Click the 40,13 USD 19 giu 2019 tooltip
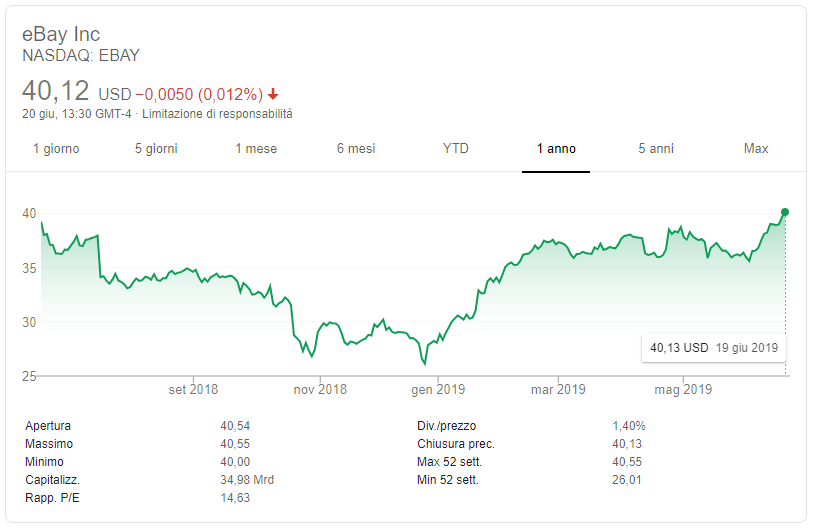 pyautogui.click(x=714, y=347)
